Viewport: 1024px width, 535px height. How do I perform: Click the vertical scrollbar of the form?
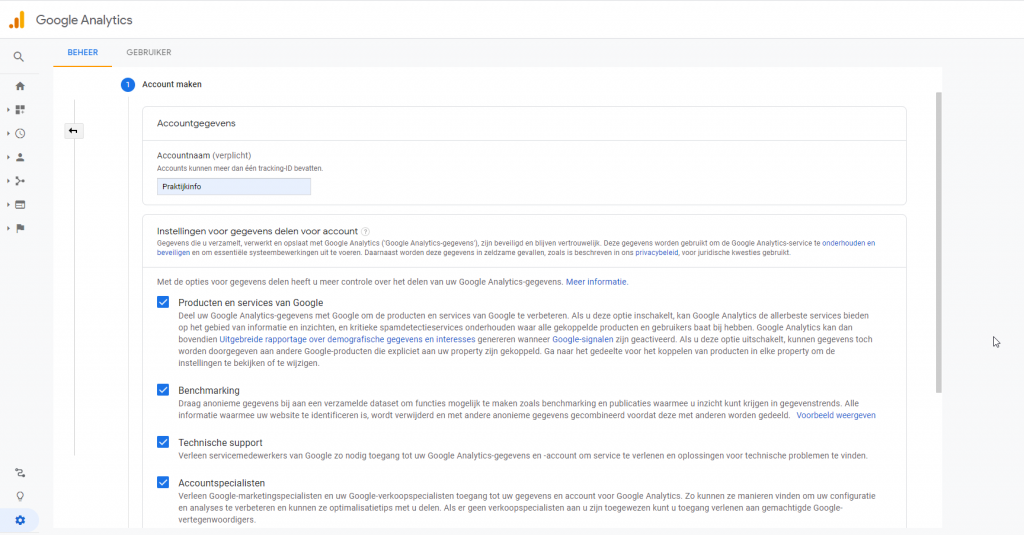pyautogui.click(x=938, y=242)
